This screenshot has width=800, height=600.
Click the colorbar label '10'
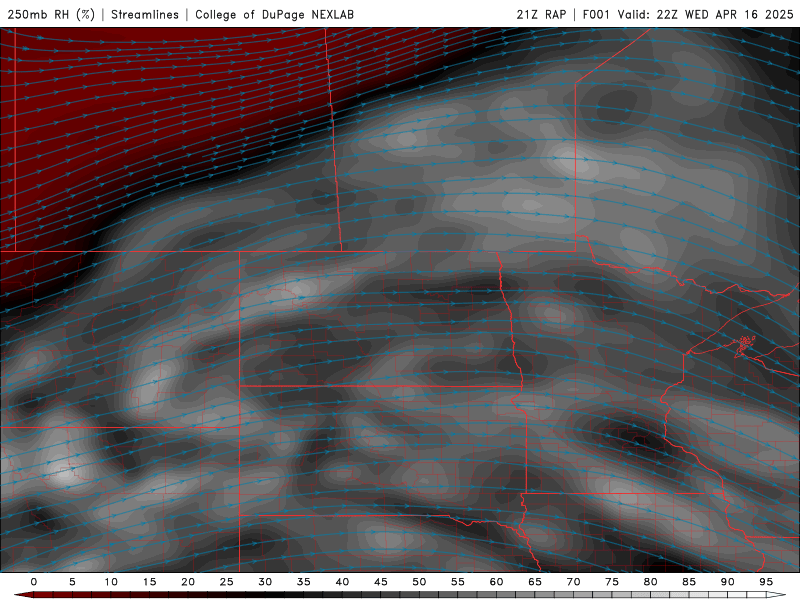[x=111, y=582]
